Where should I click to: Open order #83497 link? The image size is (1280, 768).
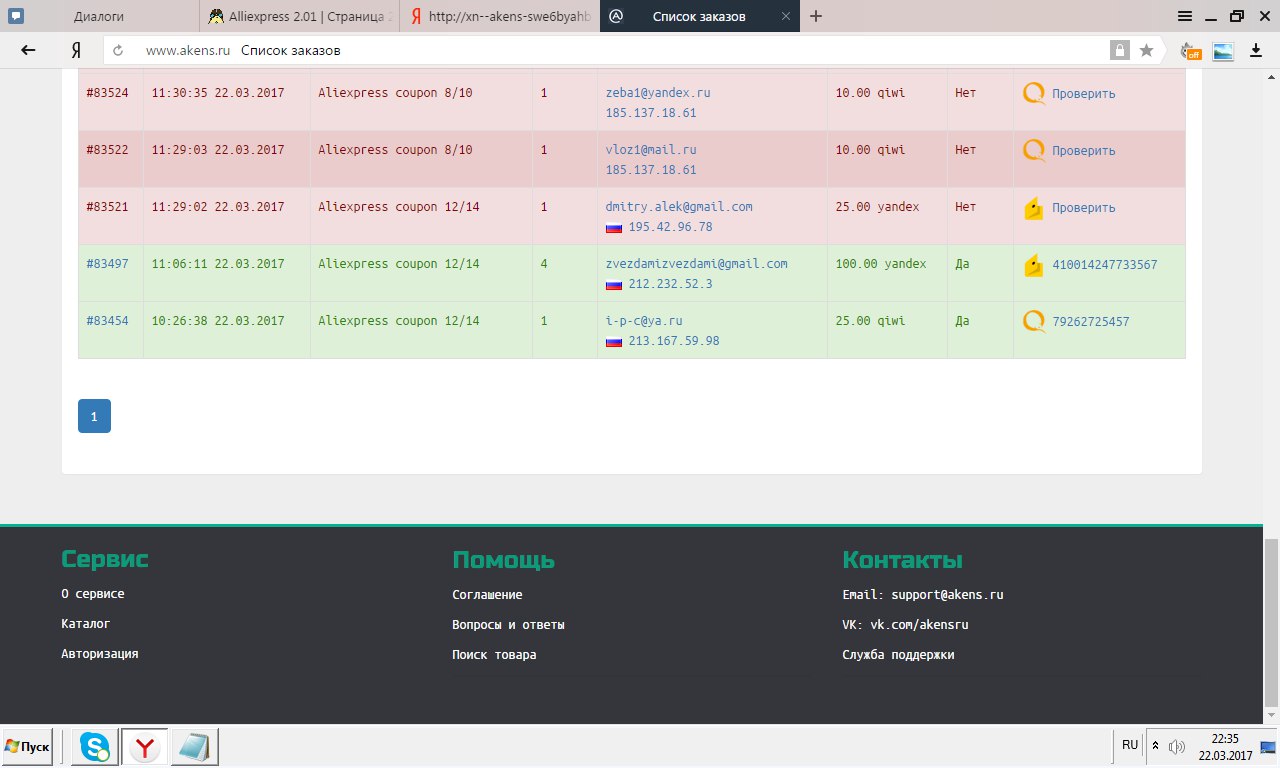[107, 264]
